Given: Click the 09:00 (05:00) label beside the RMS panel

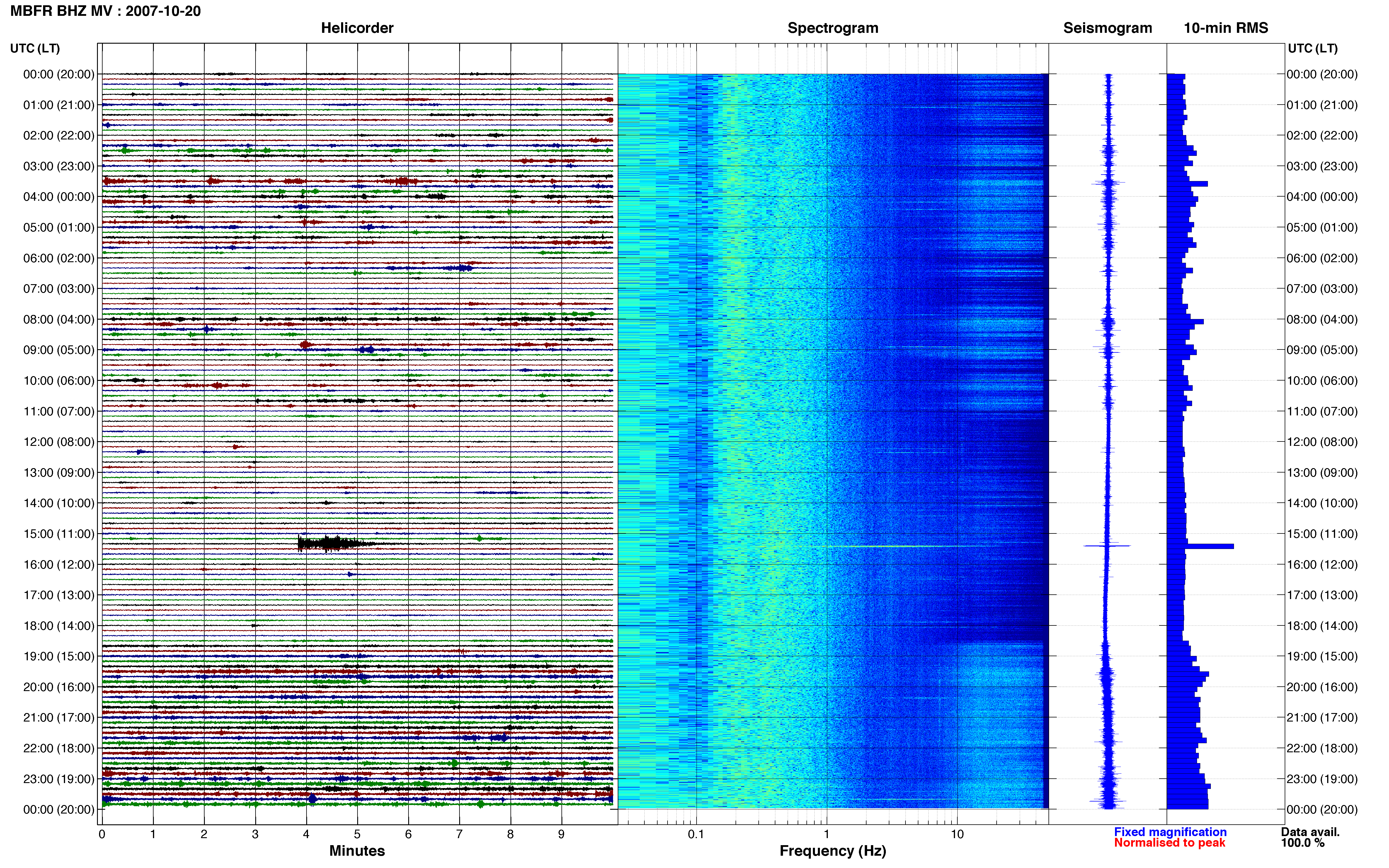Looking at the screenshot, I should tap(1322, 350).
